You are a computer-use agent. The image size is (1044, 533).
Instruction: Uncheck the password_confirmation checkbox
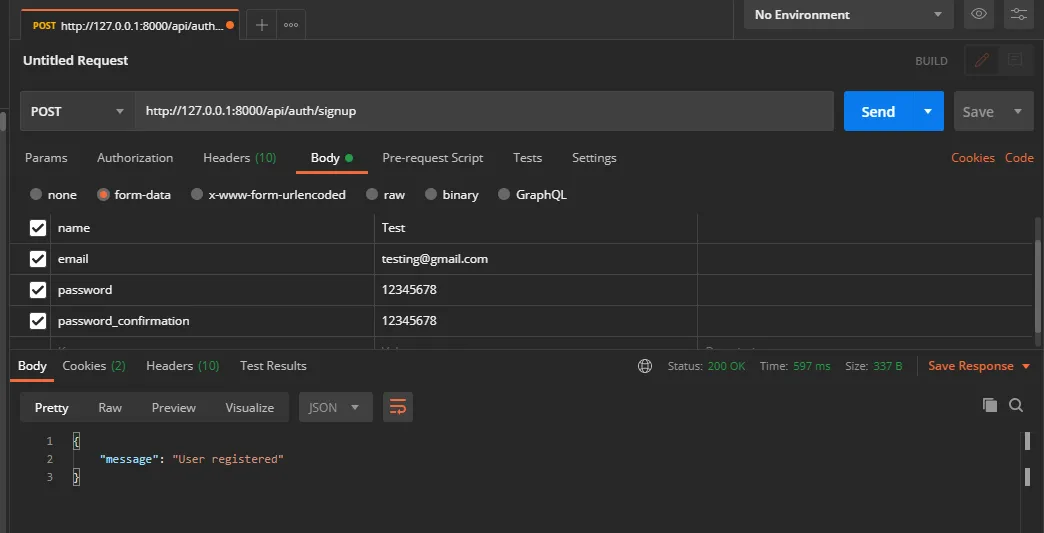38,321
